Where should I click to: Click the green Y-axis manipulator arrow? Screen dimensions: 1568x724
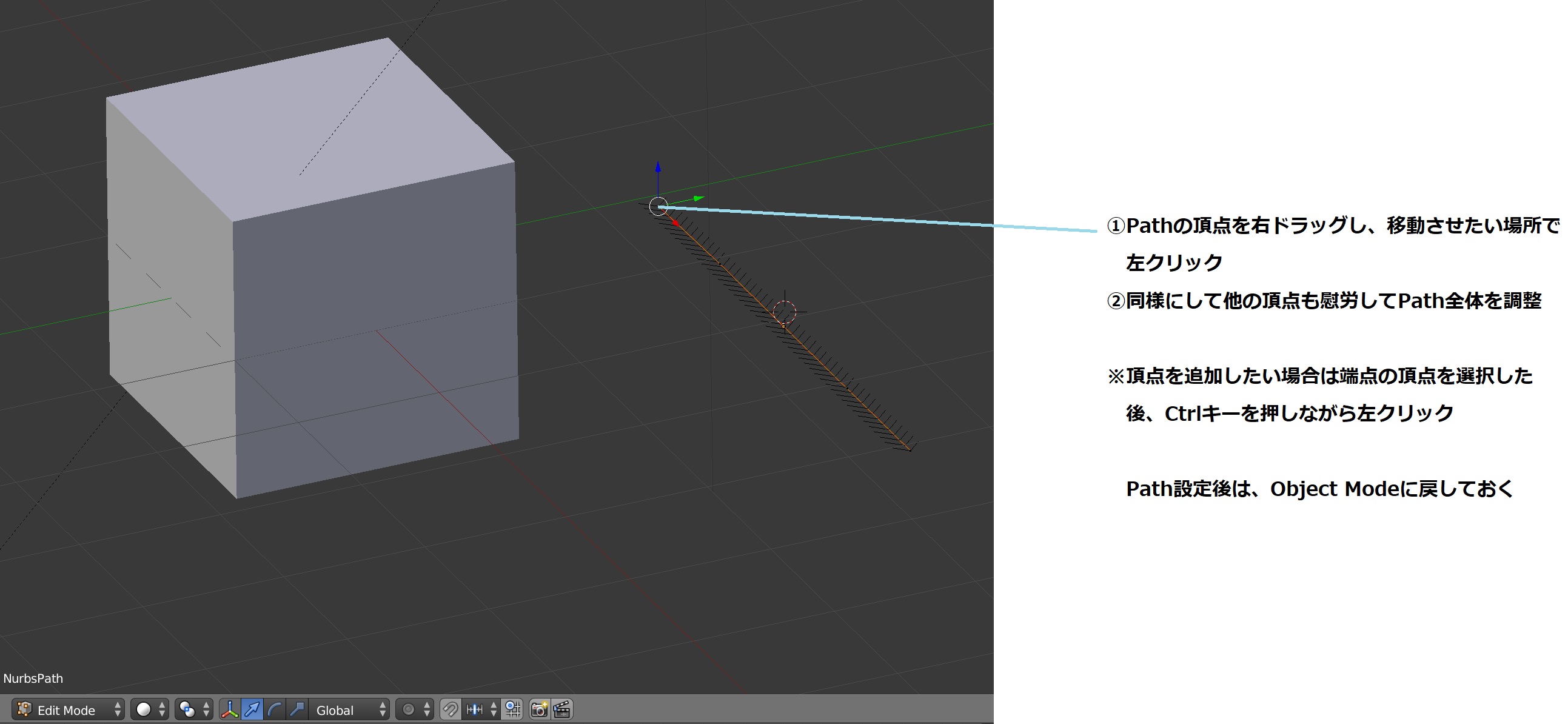point(699,198)
